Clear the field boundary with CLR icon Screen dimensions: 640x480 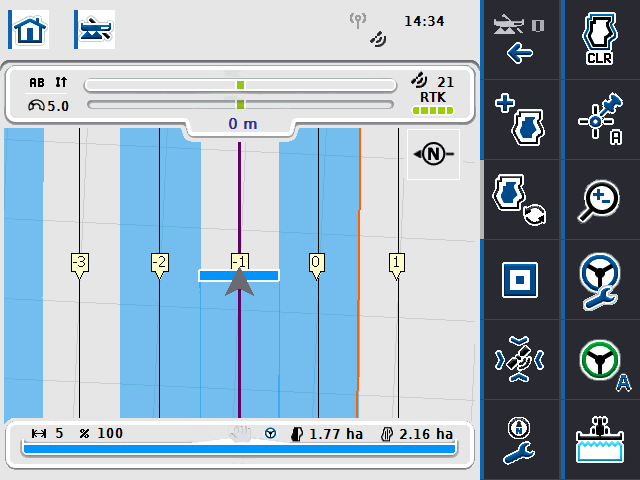pyautogui.click(x=600, y=40)
